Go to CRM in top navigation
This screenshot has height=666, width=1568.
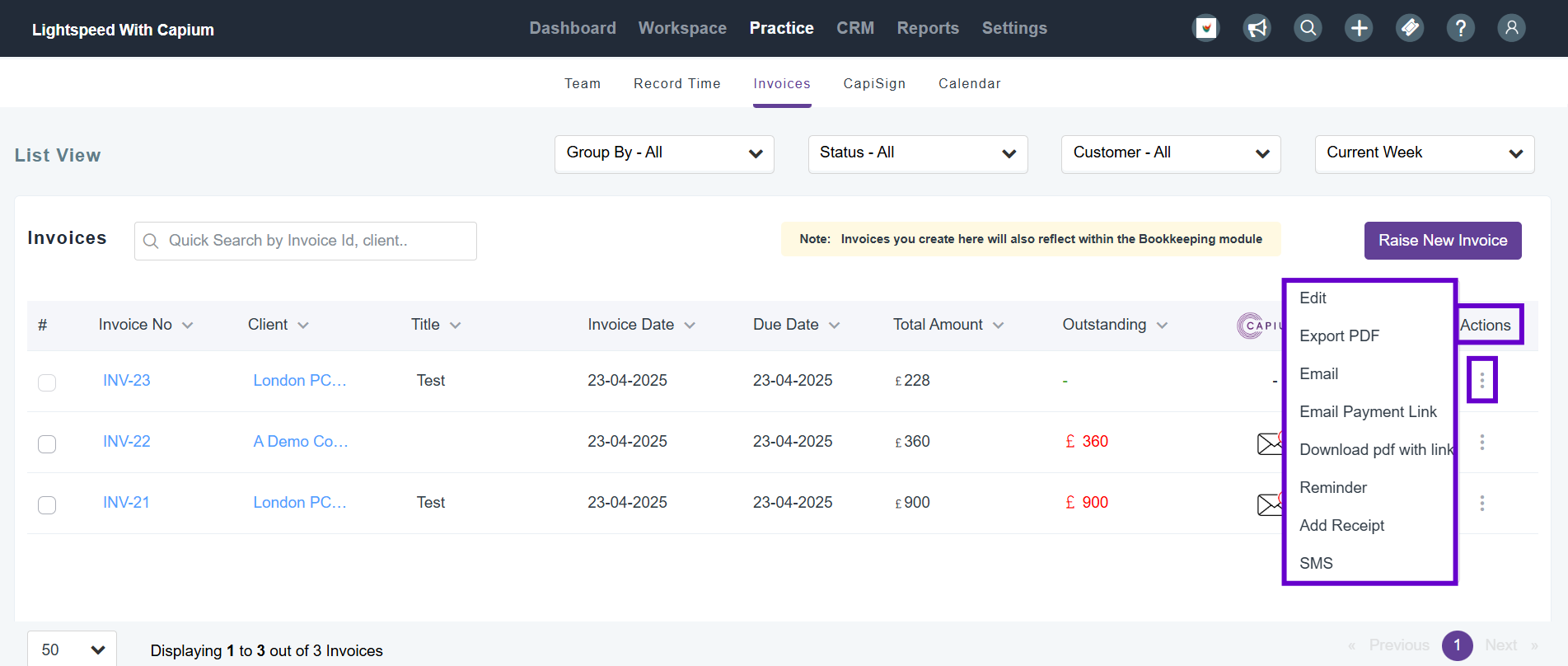(855, 28)
